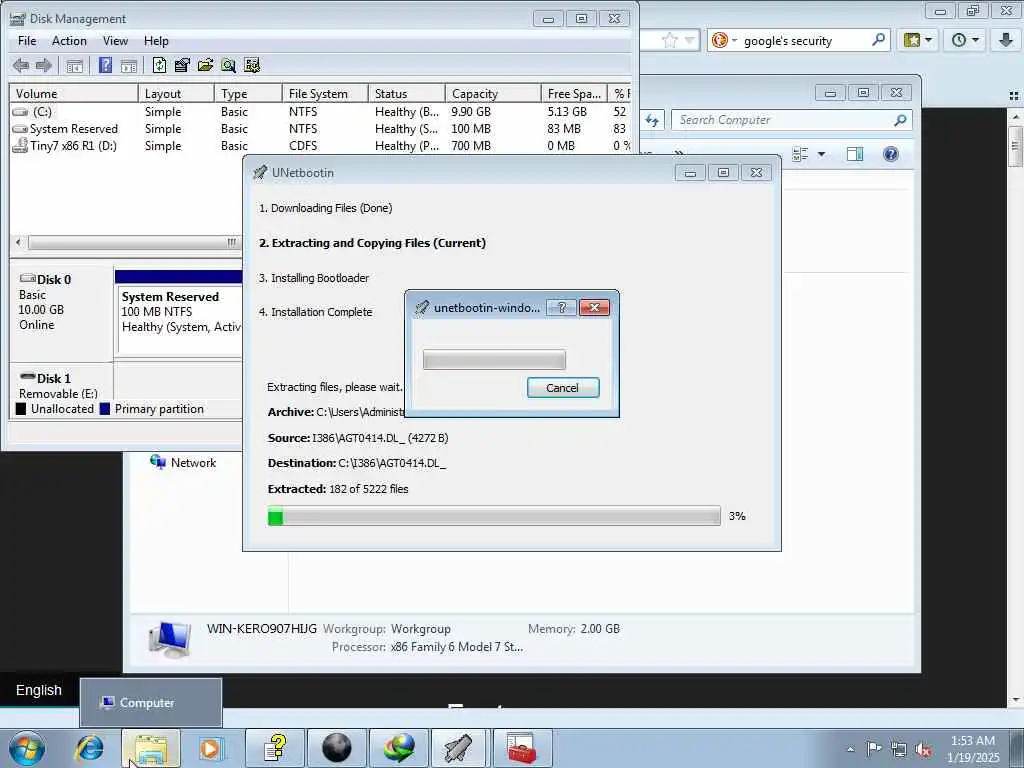Click the blue help icon in Explorer toolbar
Viewport: 1024px width, 768px height.
[x=890, y=154]
